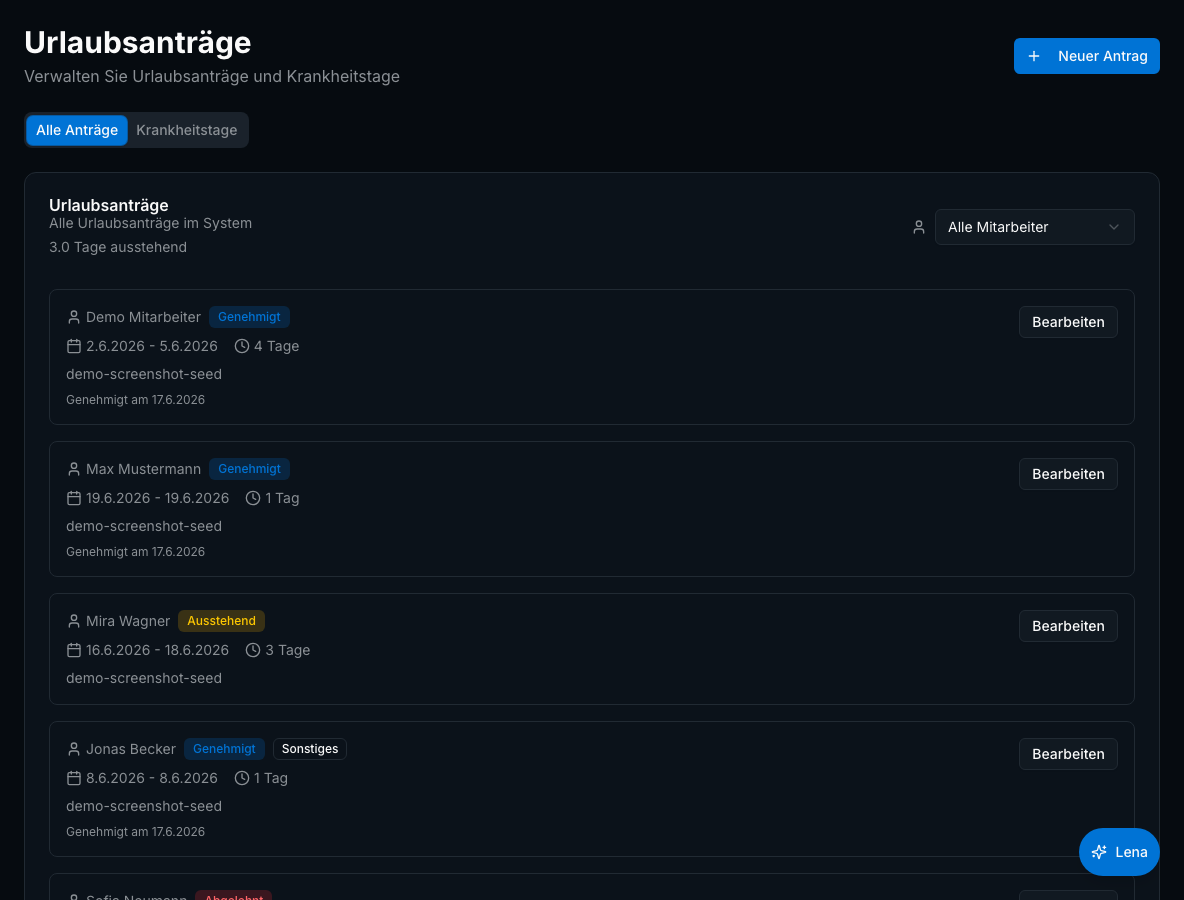Switch to the Krankheitstage tab
This screenshot has width=1184, height=900.
[187, 130]
